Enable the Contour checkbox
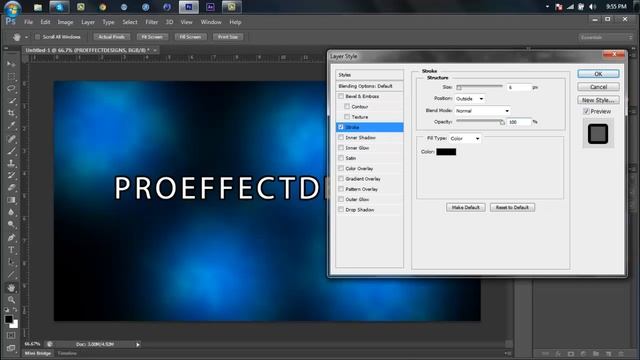Viewport: 640px width, 360px height. (347, 107)
